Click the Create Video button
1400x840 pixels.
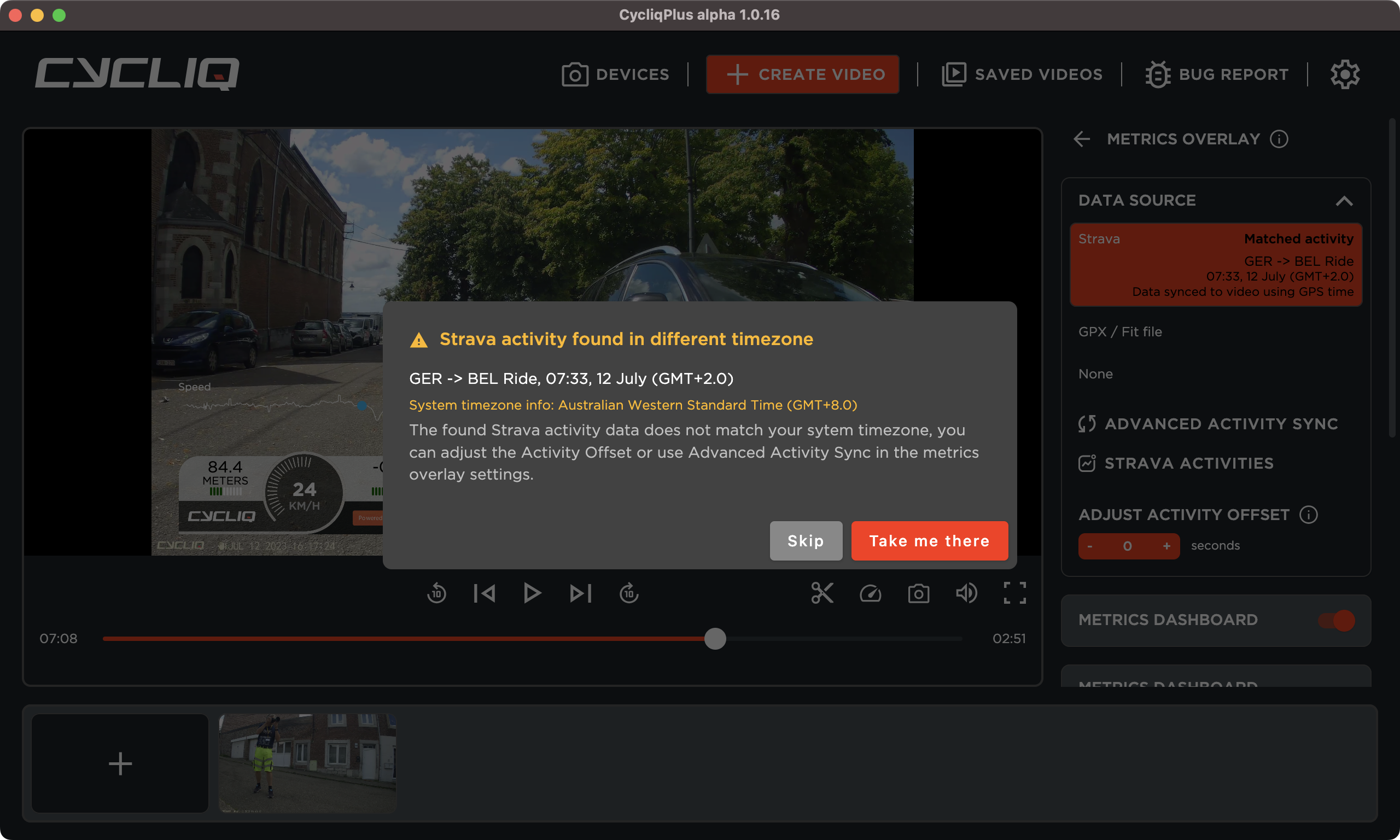[x=802, y=74]
